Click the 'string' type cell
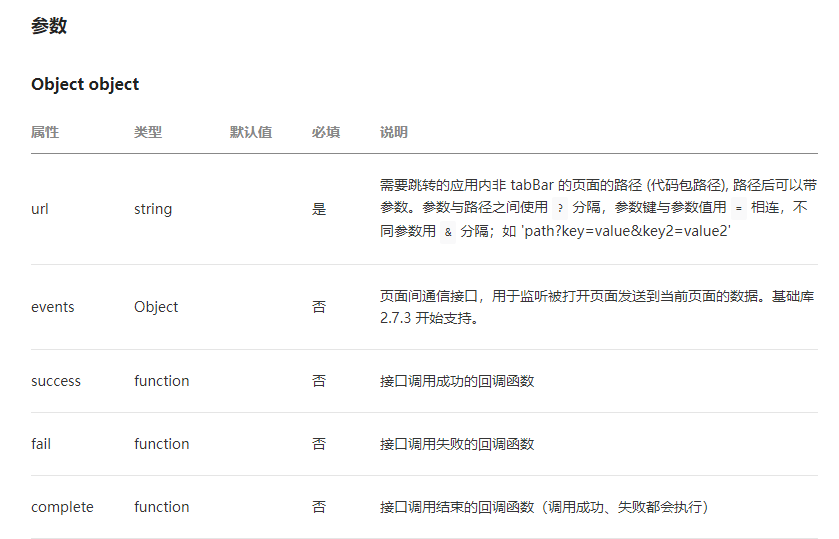Viewport: 839px width, 539px height. [x=153, y=209]
